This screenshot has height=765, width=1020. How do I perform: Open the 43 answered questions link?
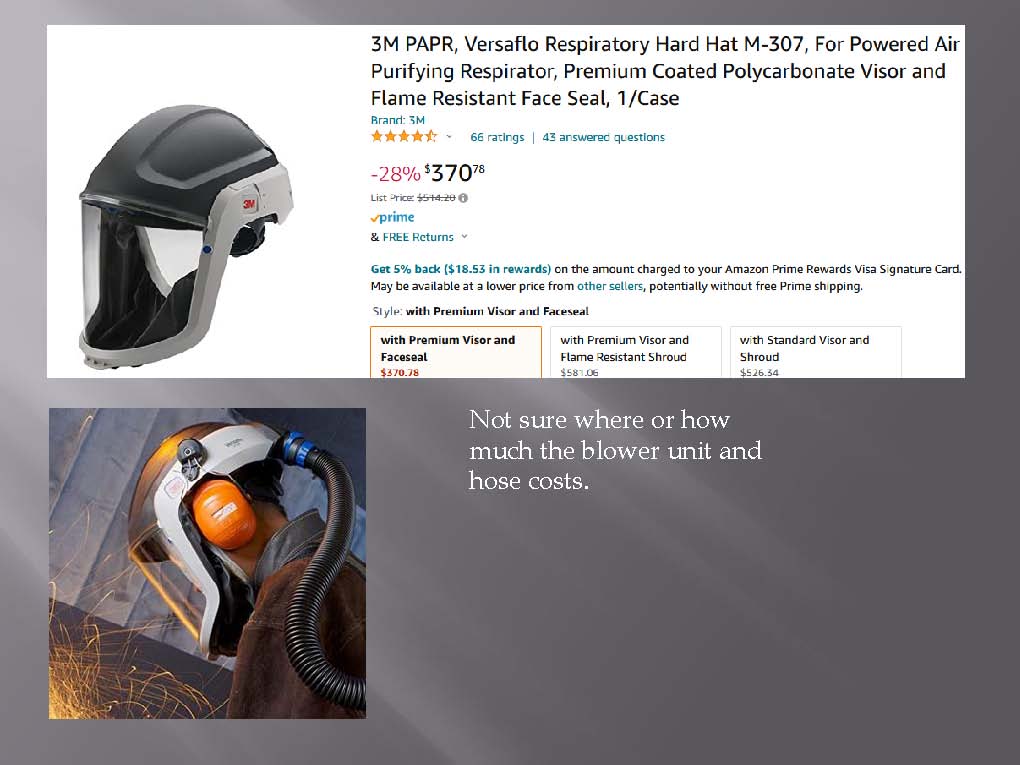[604, 137]
